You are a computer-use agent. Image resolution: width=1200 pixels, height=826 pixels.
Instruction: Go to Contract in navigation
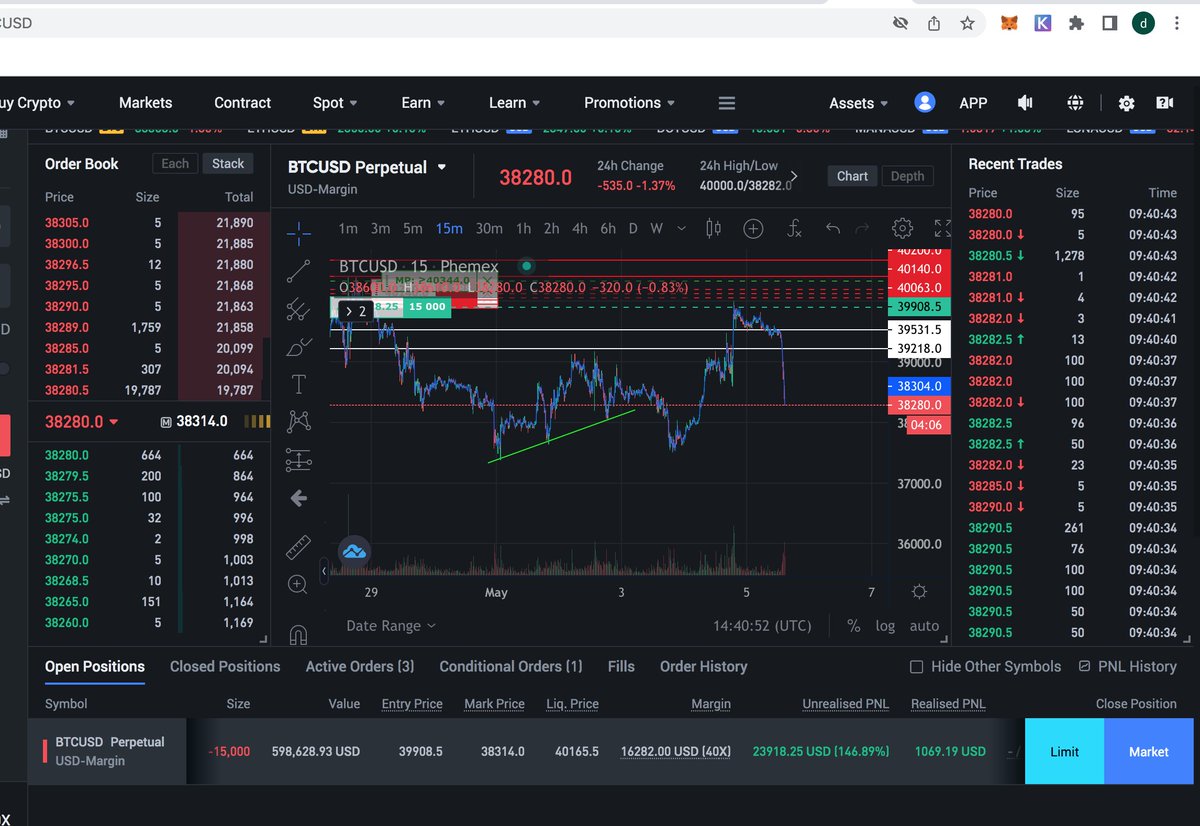pyautogui.click(x=242, y=103)
